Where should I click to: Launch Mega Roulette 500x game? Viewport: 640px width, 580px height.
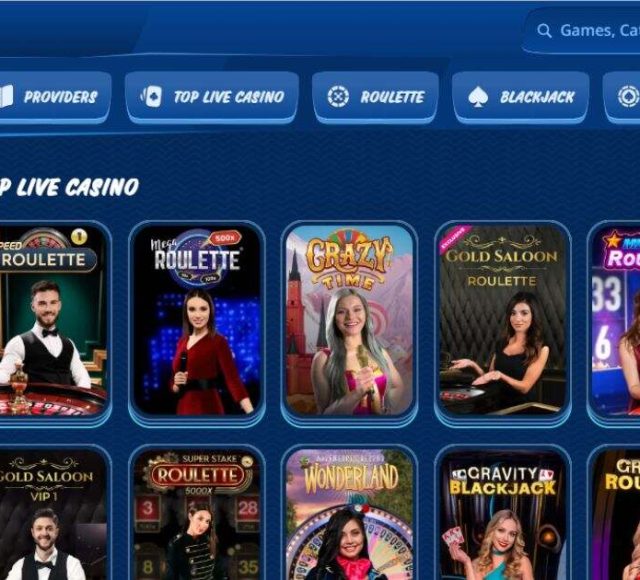tap(197, 320)
